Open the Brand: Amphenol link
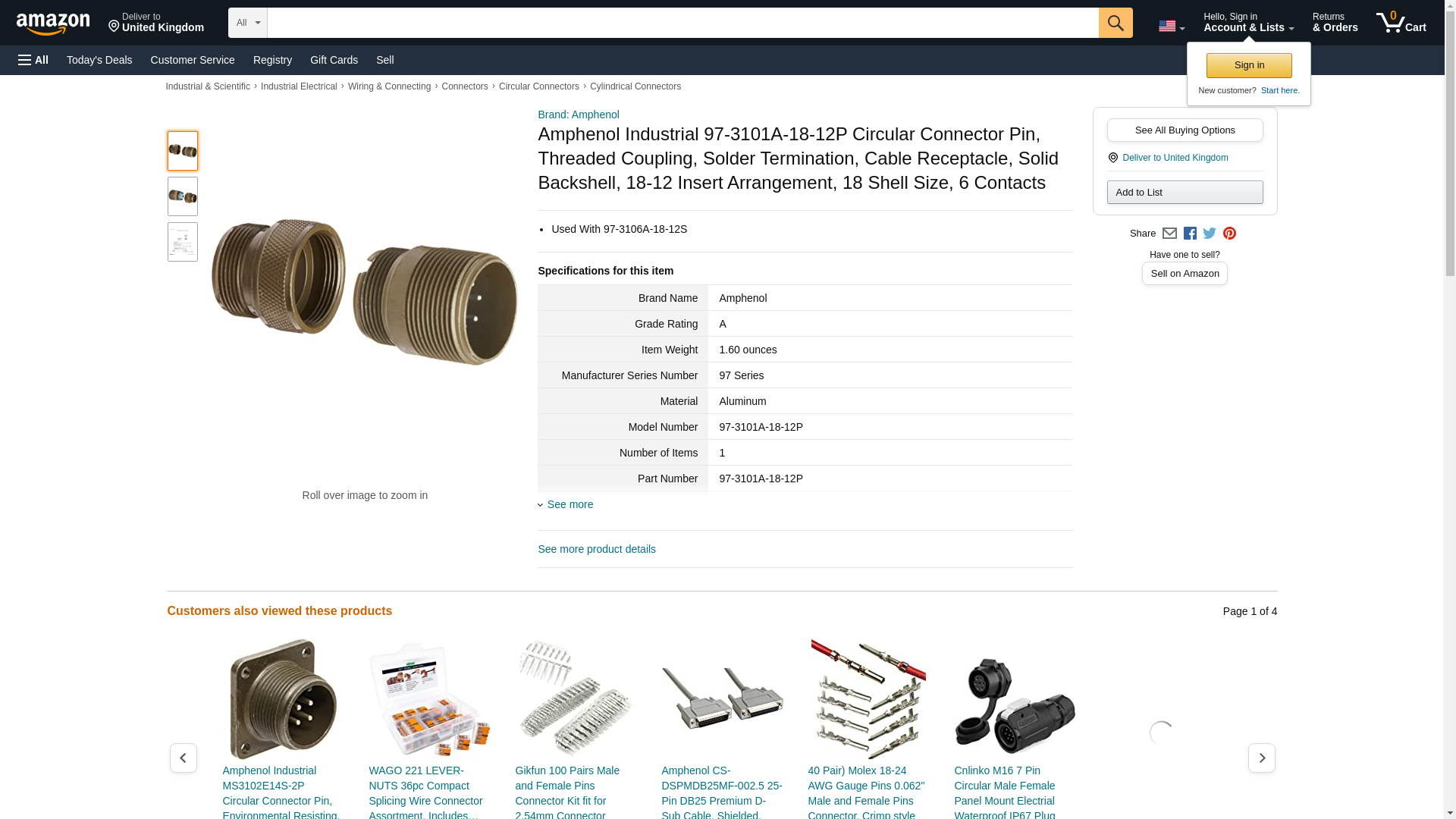Image resolution: width=1456 pixels, height=819 pixels. (578, 115)
